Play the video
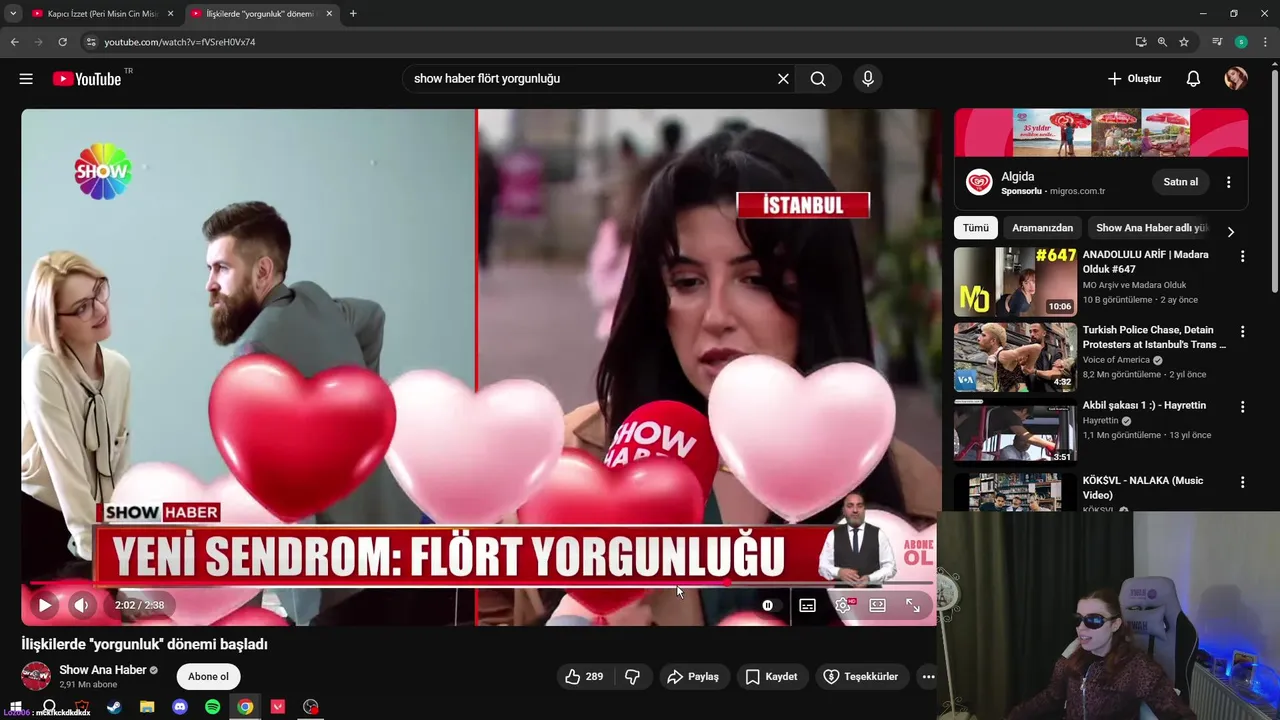Screen dimensions: 1280x720 point(45,605)
